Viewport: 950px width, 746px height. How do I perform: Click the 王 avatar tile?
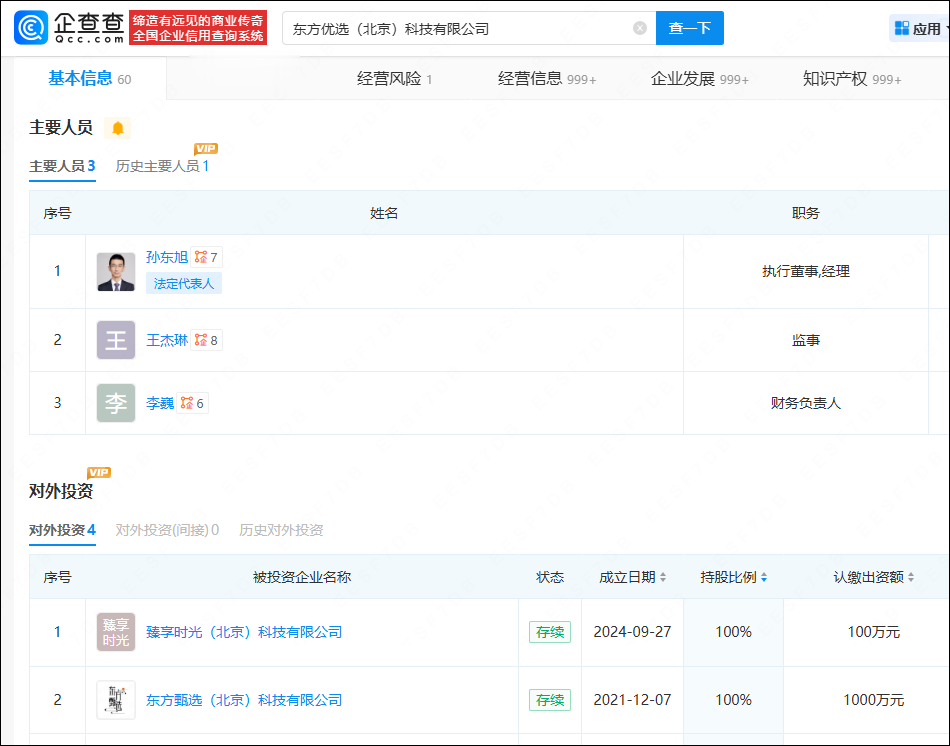pyautogui.click(x=116, y=340)
